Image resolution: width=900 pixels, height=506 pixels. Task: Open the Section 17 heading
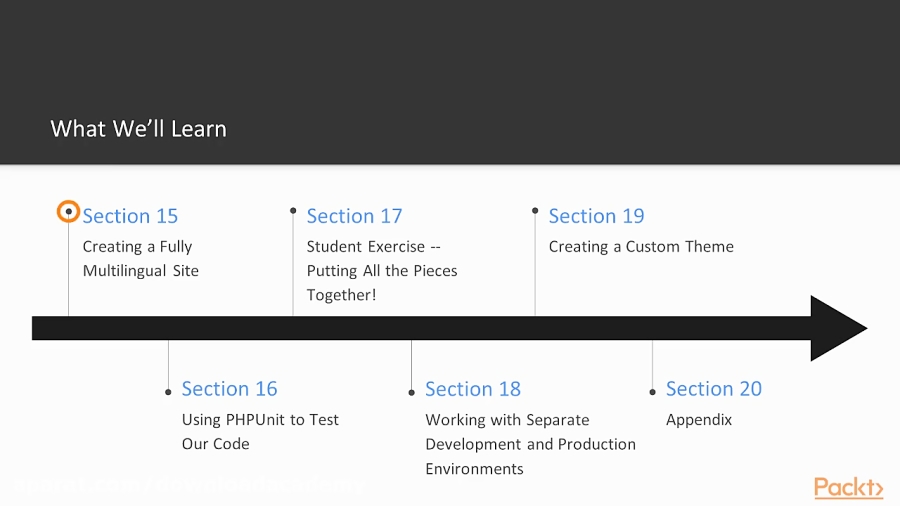pos(354,216)
